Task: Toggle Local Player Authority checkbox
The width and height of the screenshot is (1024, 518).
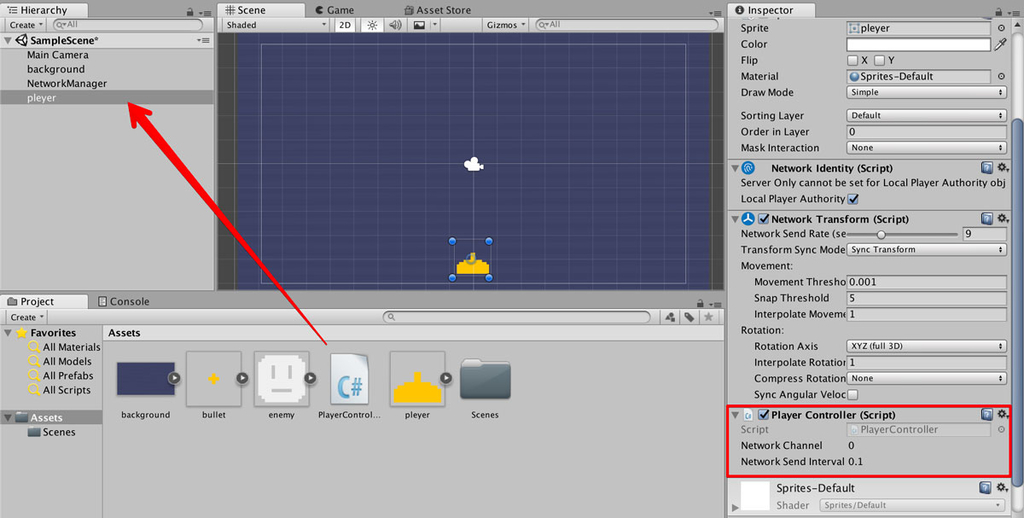Action: click(x=853, y=199)
